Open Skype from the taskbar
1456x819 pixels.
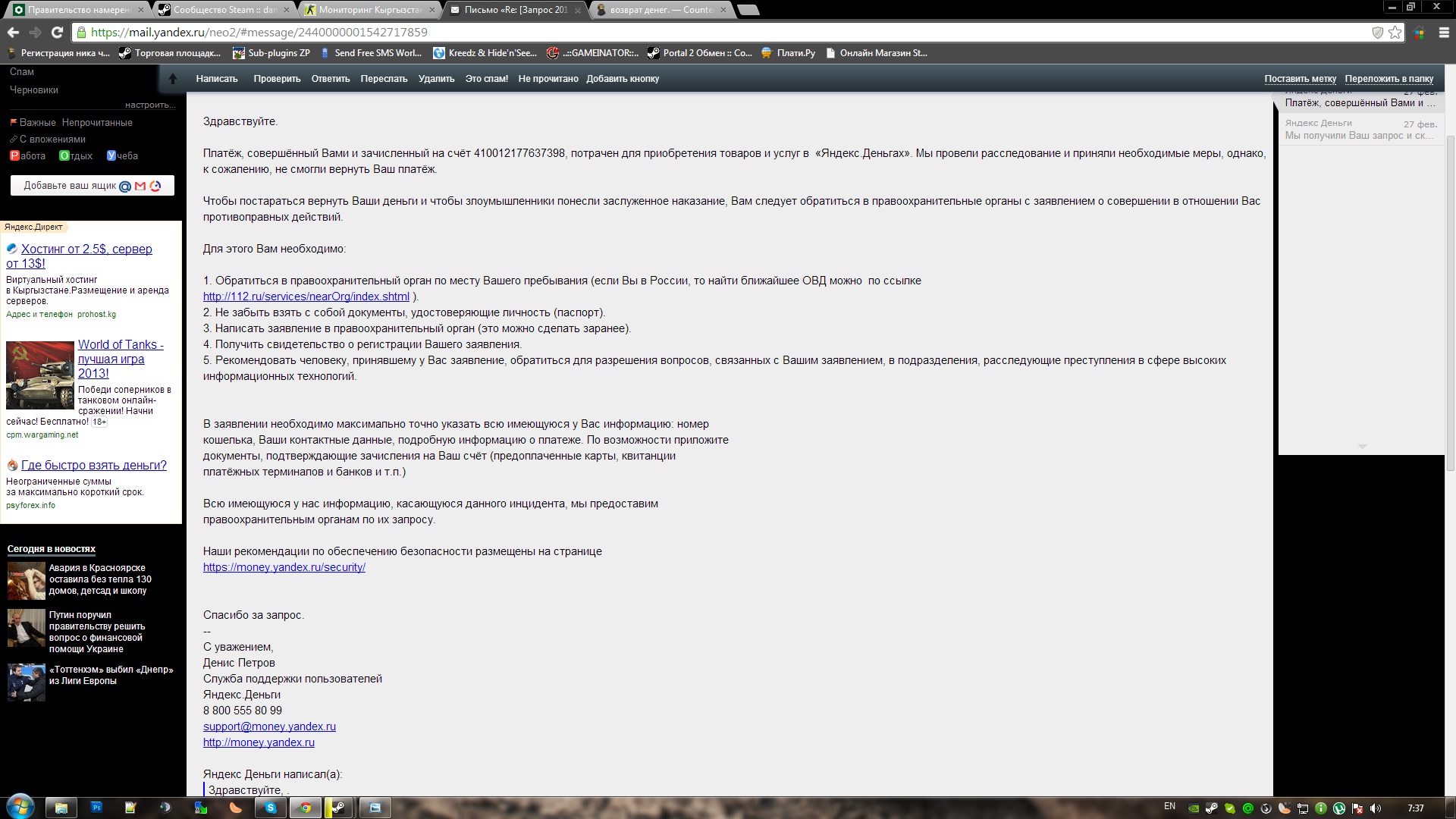tap(271, 808)
